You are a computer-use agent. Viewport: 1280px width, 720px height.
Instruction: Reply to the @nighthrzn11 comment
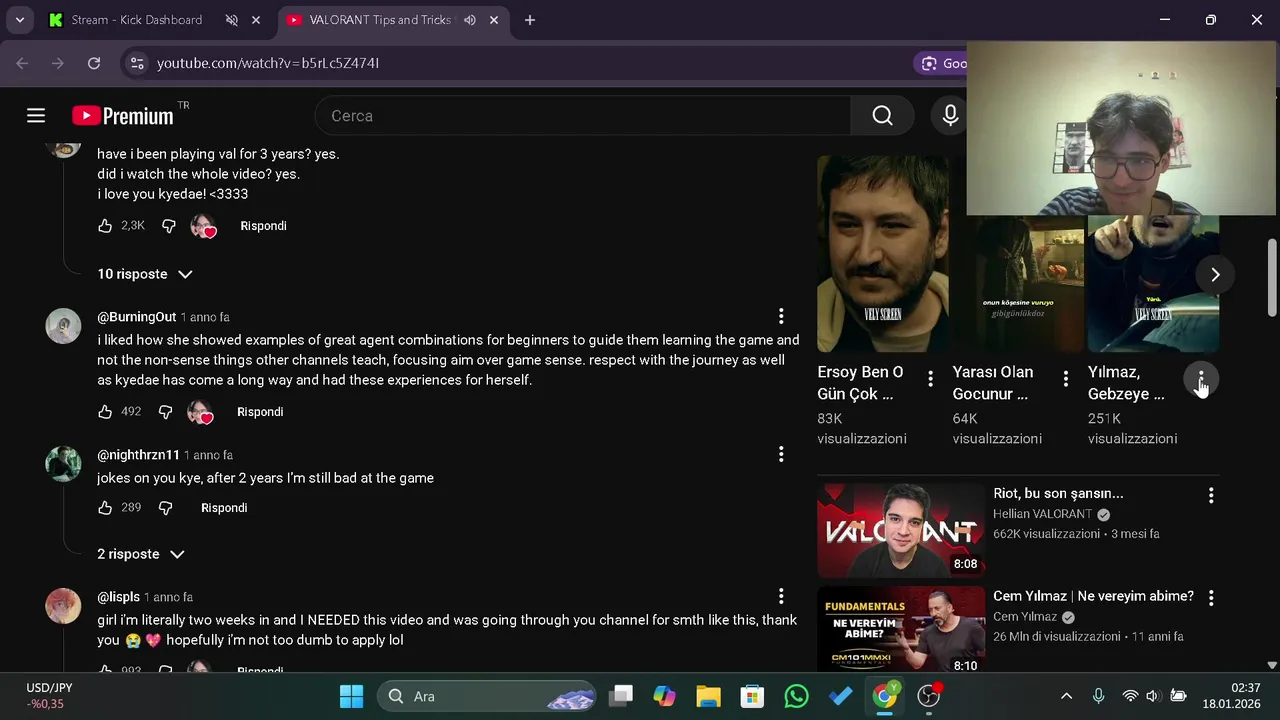coord(224,508)
